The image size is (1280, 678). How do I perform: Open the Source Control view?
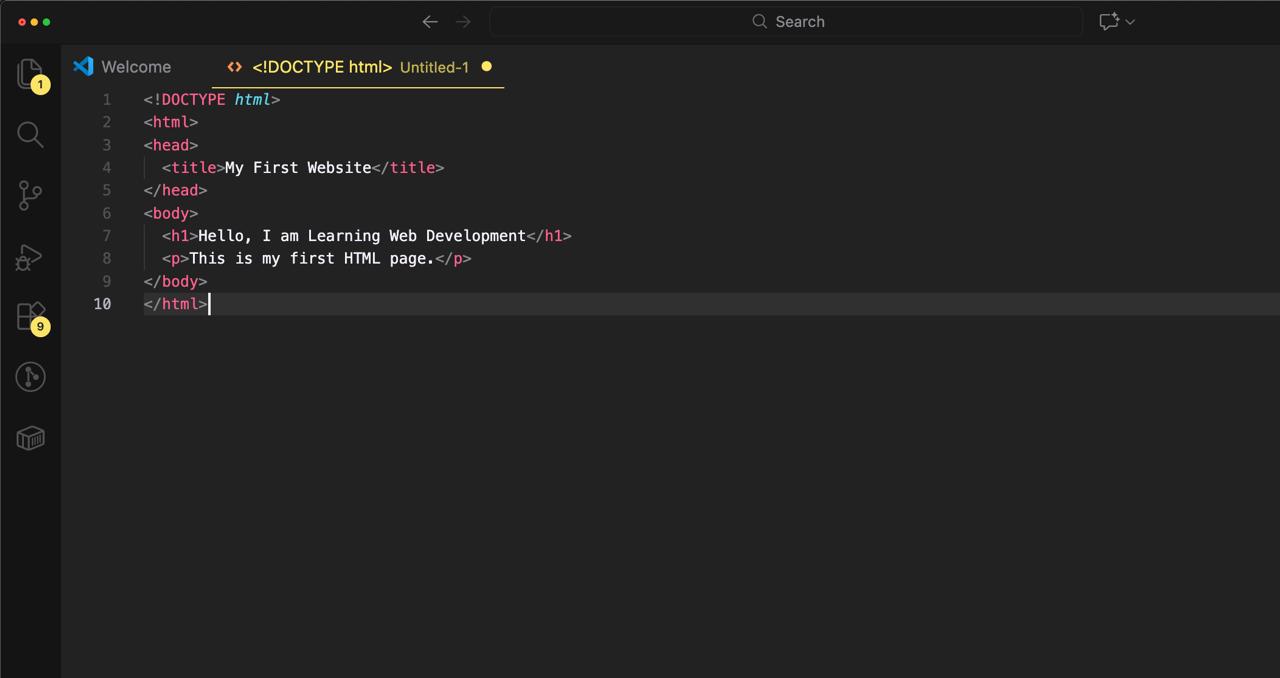pos(30,196)
